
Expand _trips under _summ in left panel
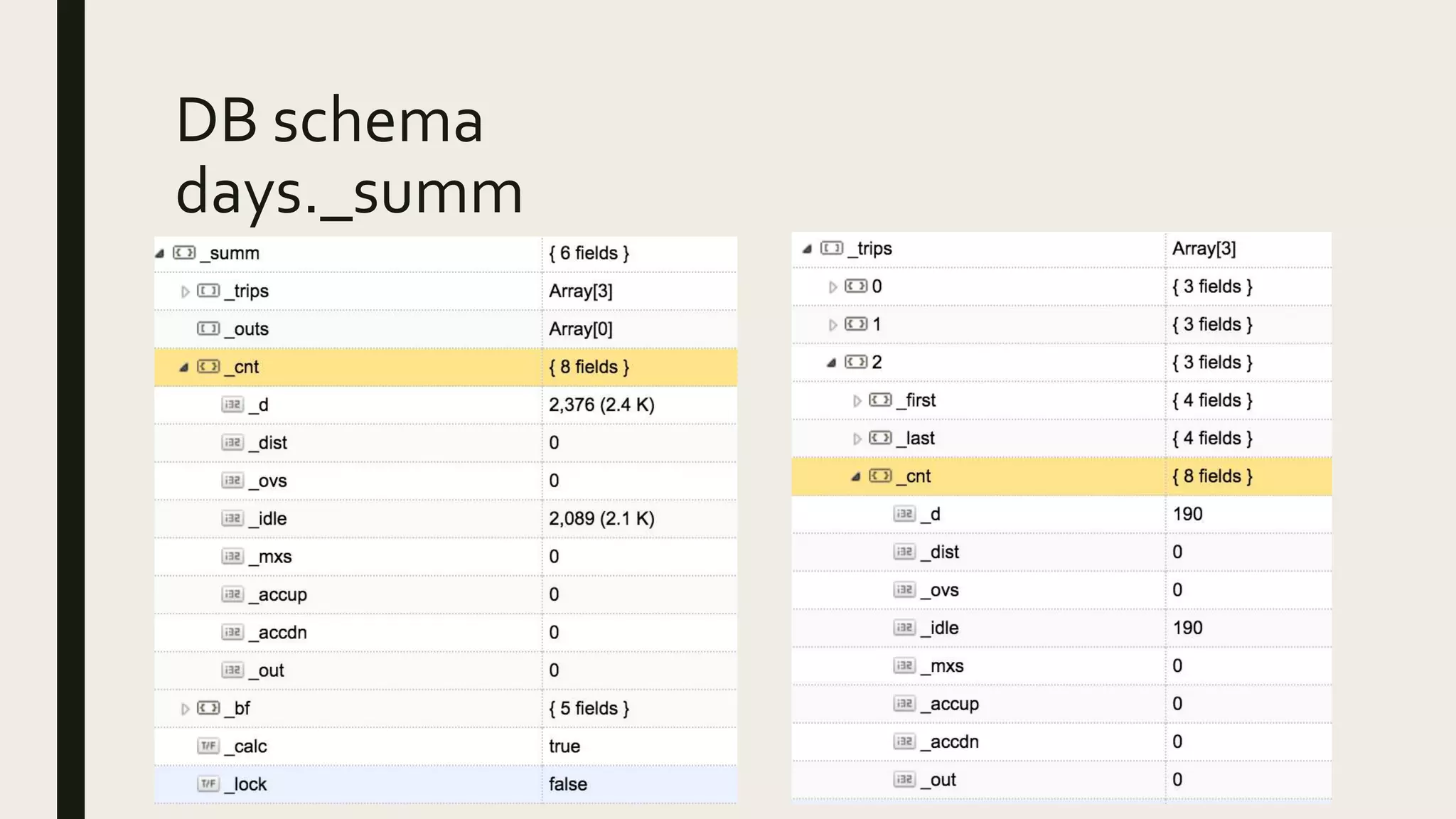(185, 291)
